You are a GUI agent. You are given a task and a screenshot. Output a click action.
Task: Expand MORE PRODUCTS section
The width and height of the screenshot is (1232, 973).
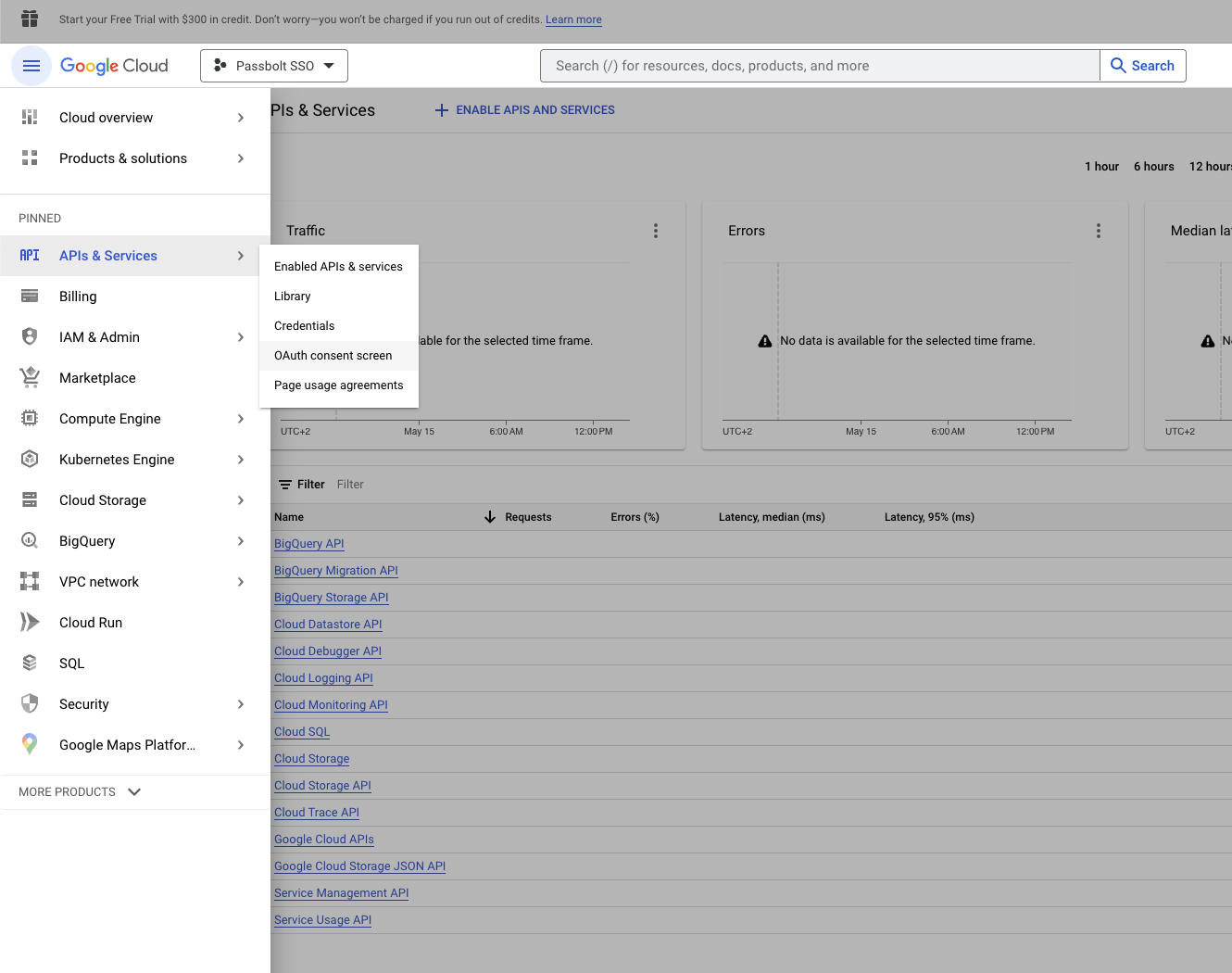(x=81, y=792)
